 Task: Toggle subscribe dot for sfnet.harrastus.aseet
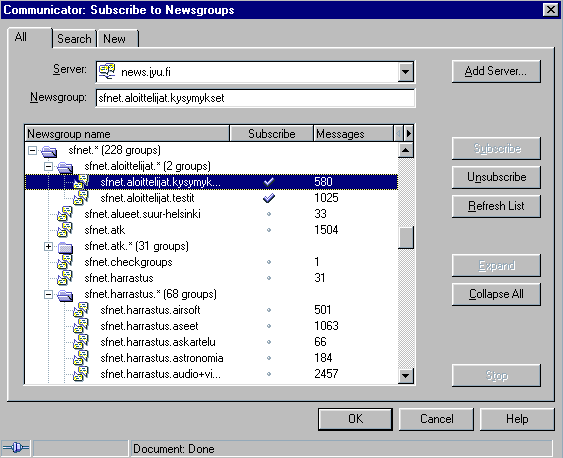pyautogui.click(x=269, y=326)
